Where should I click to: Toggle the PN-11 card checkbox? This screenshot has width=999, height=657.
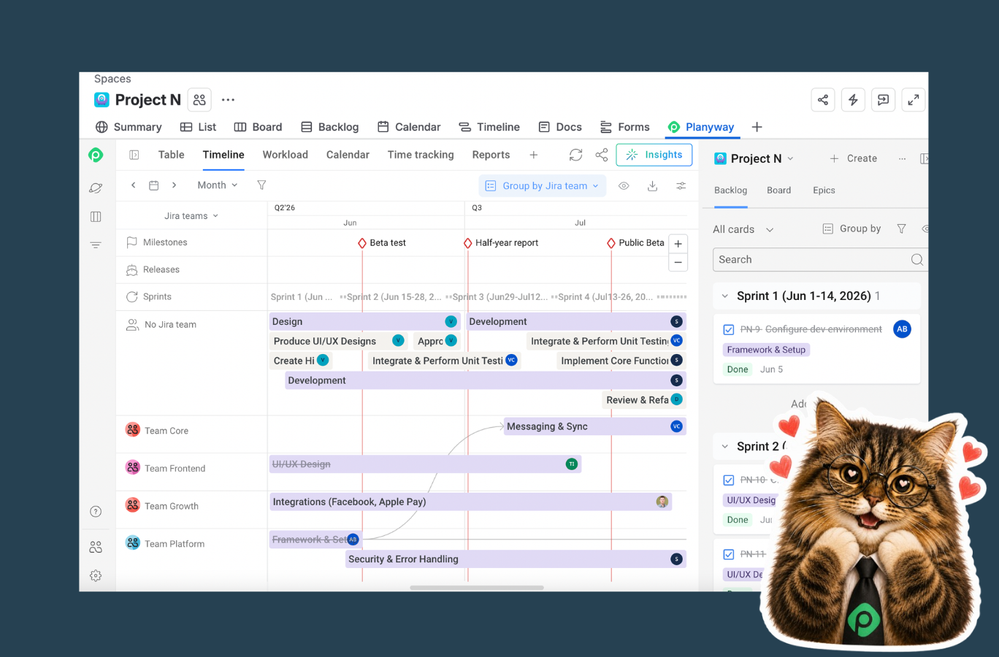click(729, 554)
